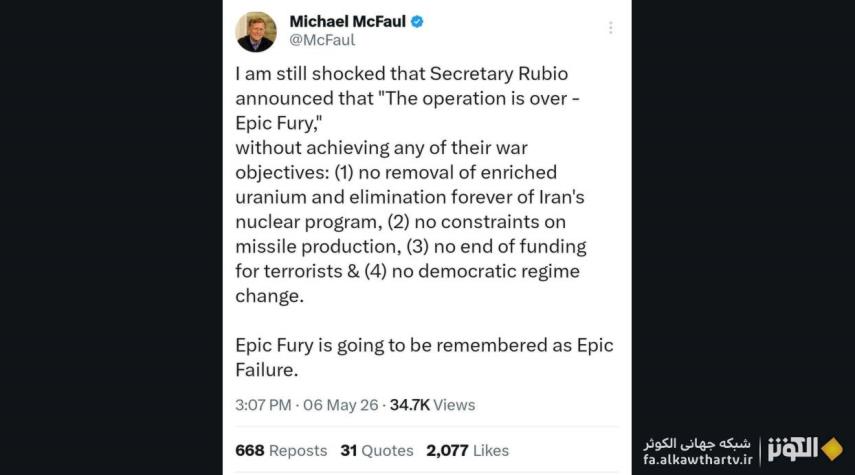Screen dimensions: 855x475
Task: Click the Alkawthar Arabic logo text
Action: (793, 449)
